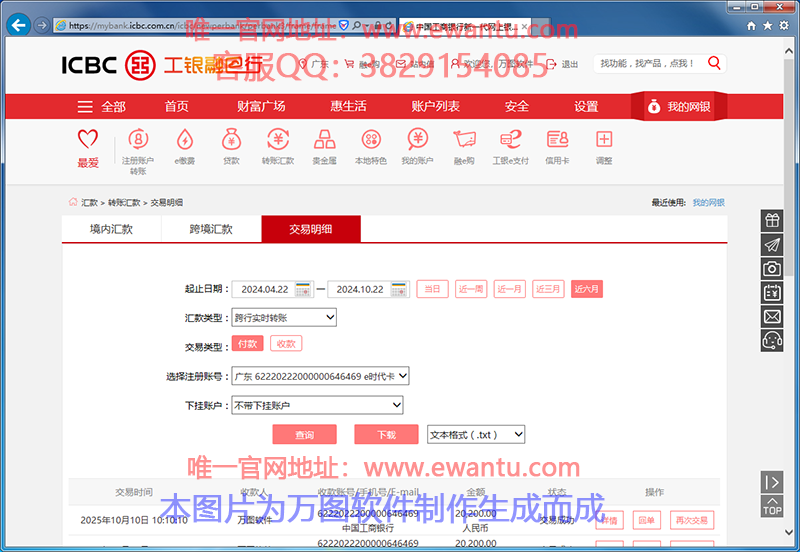Select the 付款 payment transaction type

coord(247,343)
